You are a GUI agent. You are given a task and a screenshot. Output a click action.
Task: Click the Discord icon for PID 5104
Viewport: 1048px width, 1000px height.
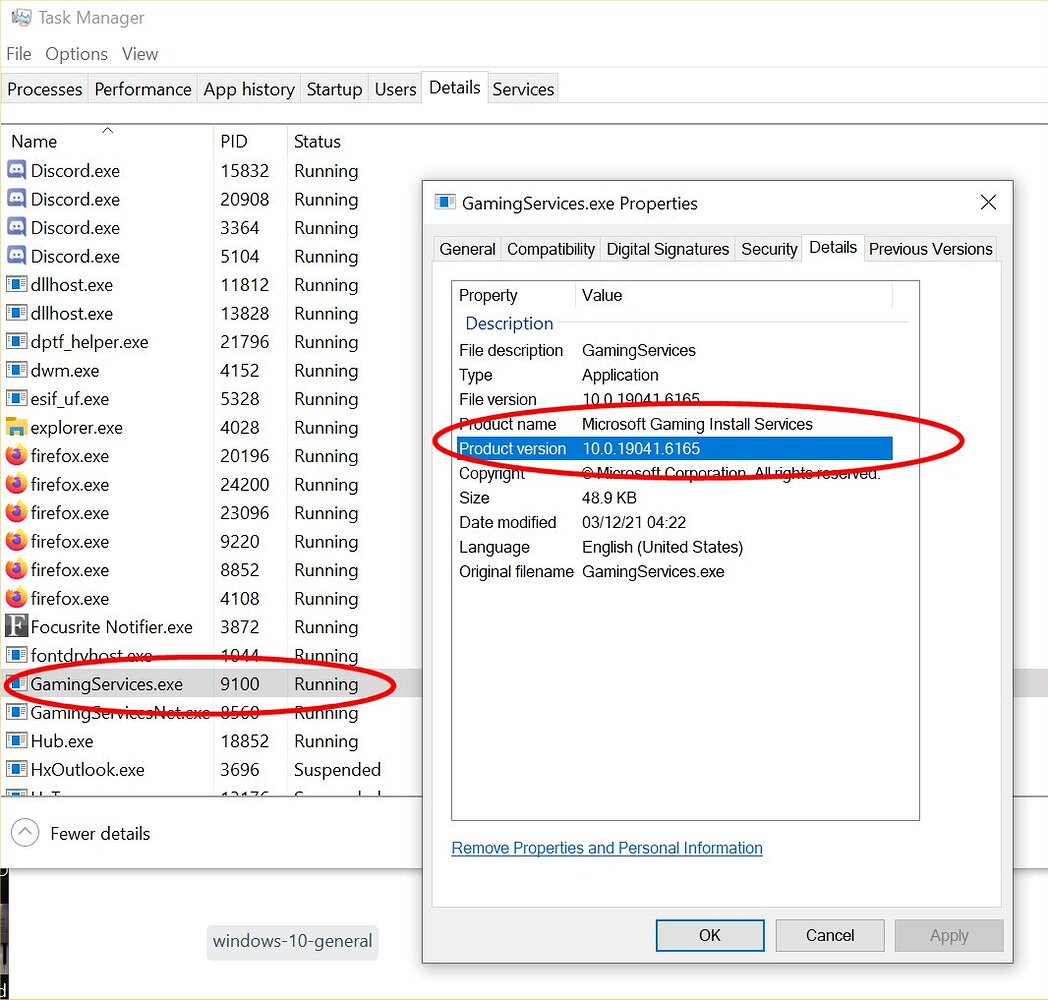click(17, 256)
